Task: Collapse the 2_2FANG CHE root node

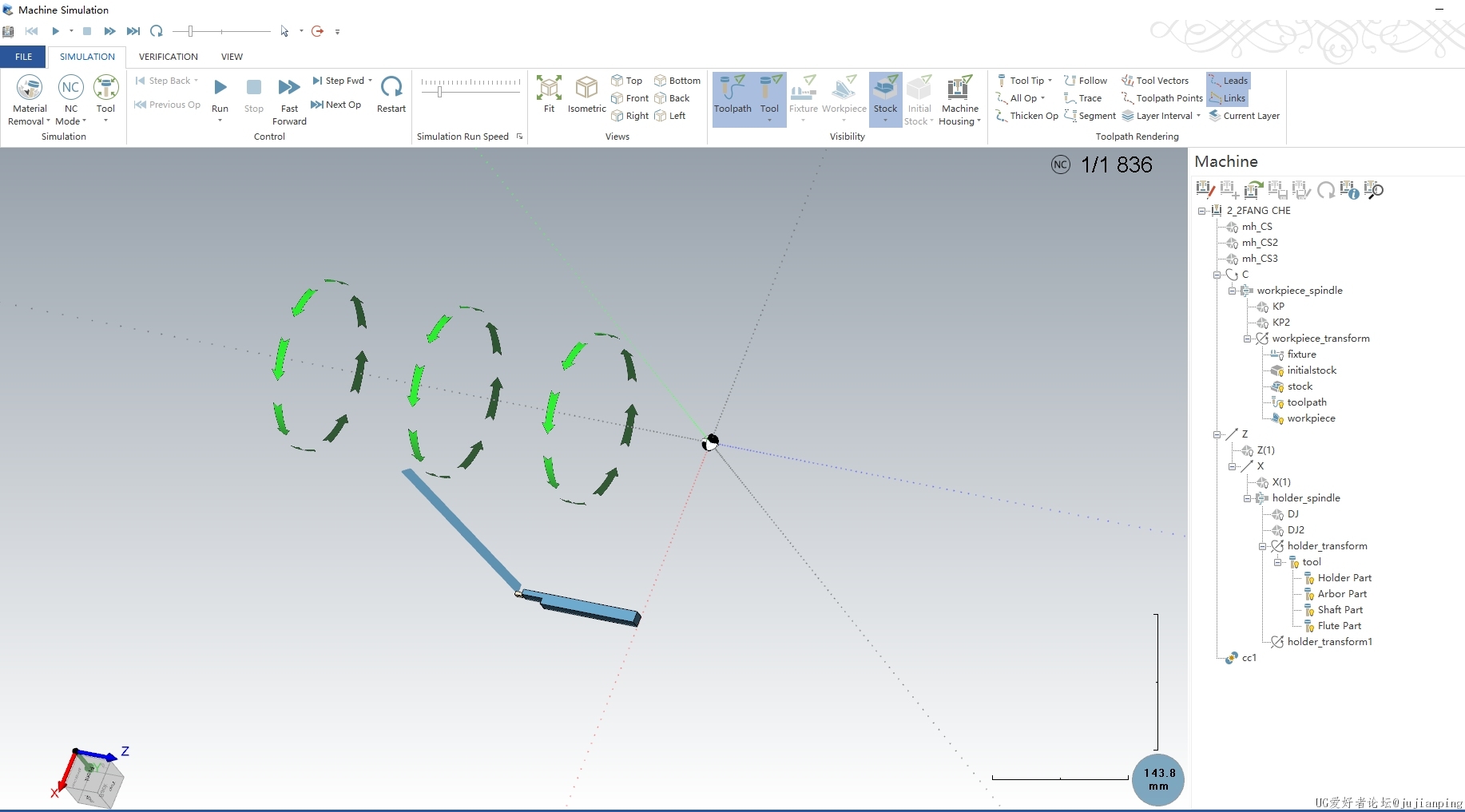Action: click(x=1201, y=211)
